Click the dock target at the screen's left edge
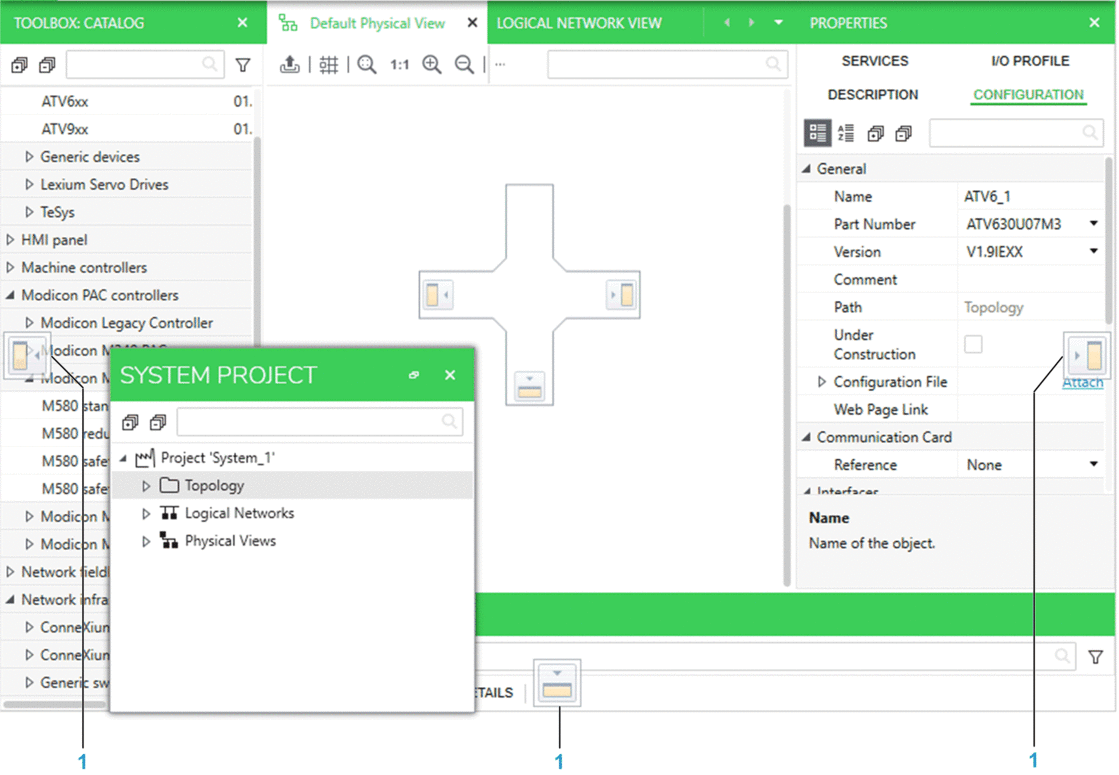This screenshot has width=1119, height=775. (x=26, y=354)
